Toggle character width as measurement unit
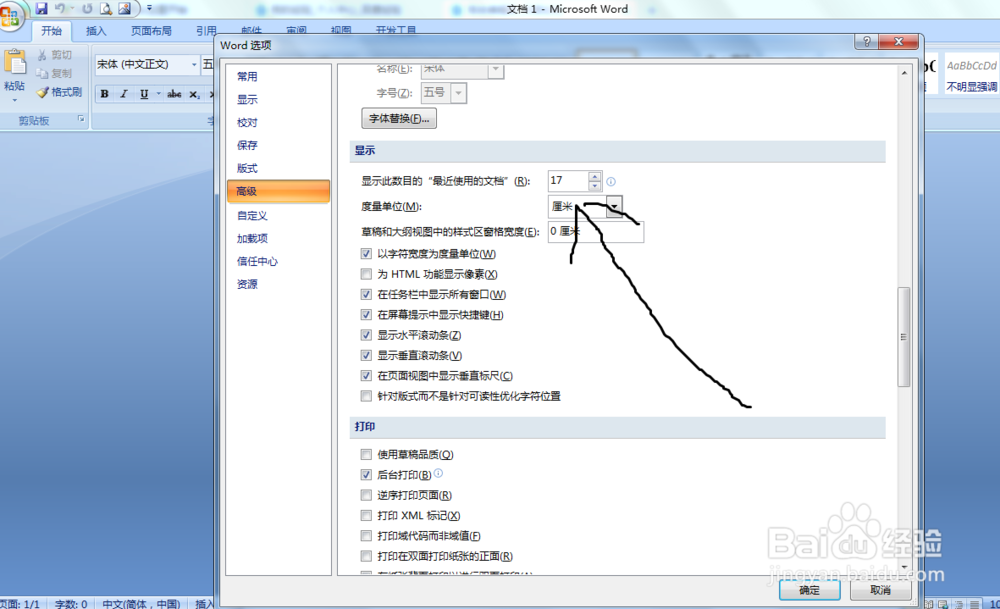This screenshot has height=609, width=1000. tap(366, 254)
